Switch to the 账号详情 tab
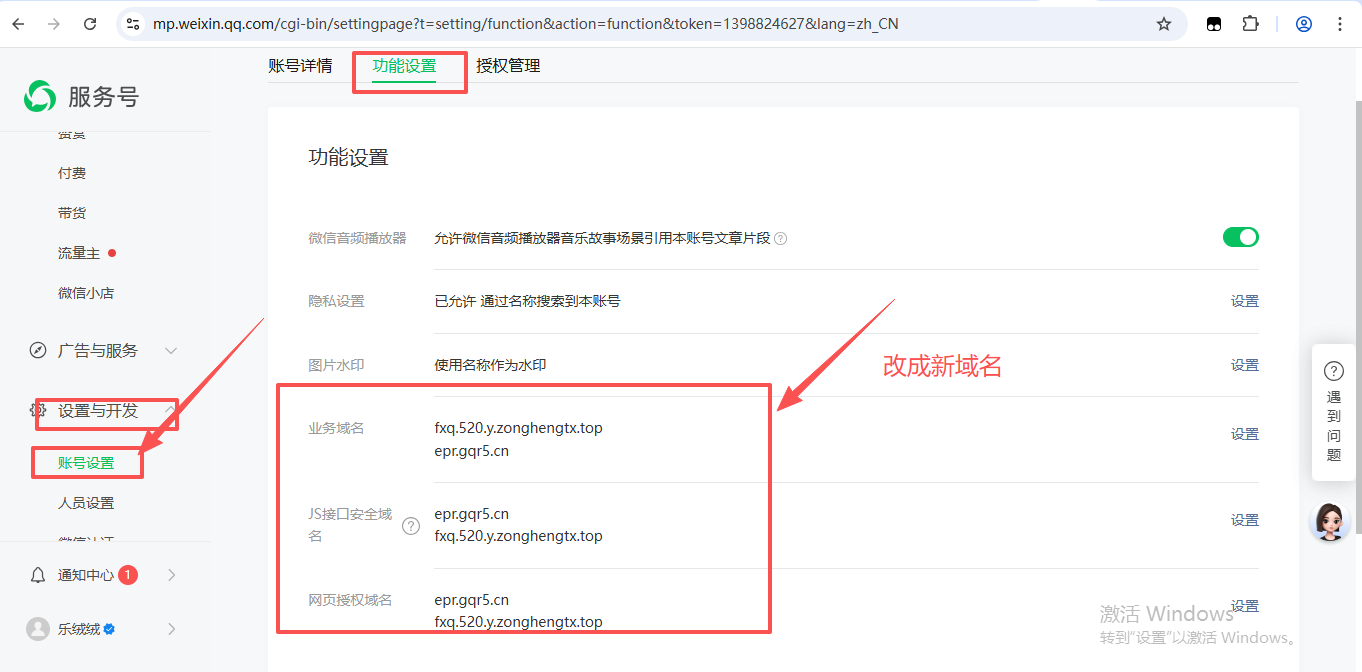This screenshot has width=1362, height=672. [300, 66]
